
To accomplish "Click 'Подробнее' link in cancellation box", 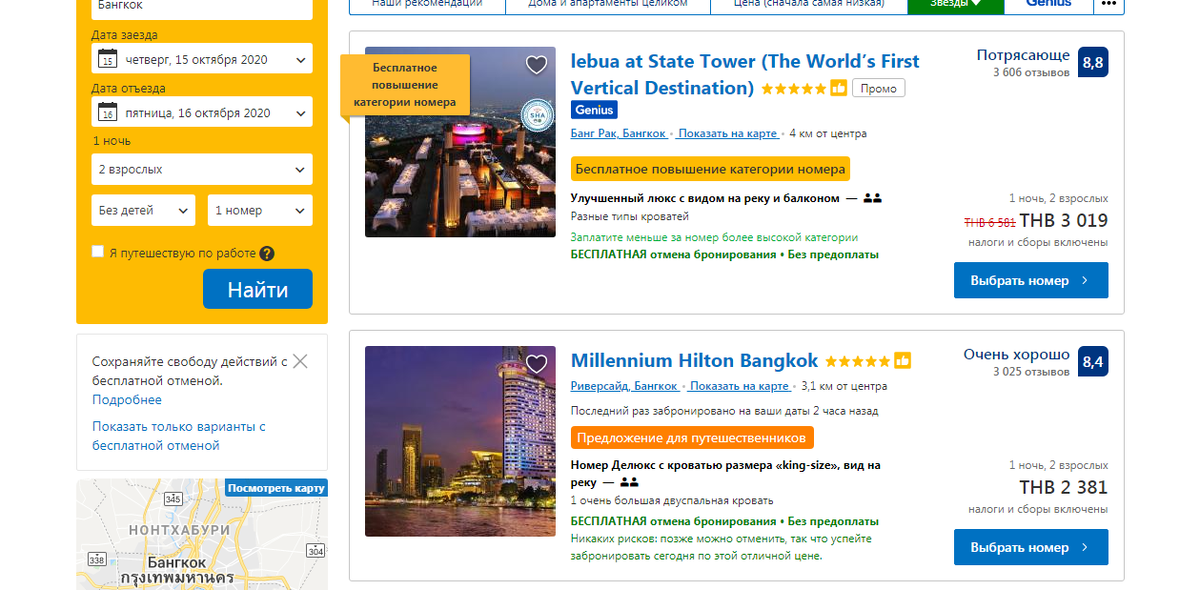I will click(127, 400).
